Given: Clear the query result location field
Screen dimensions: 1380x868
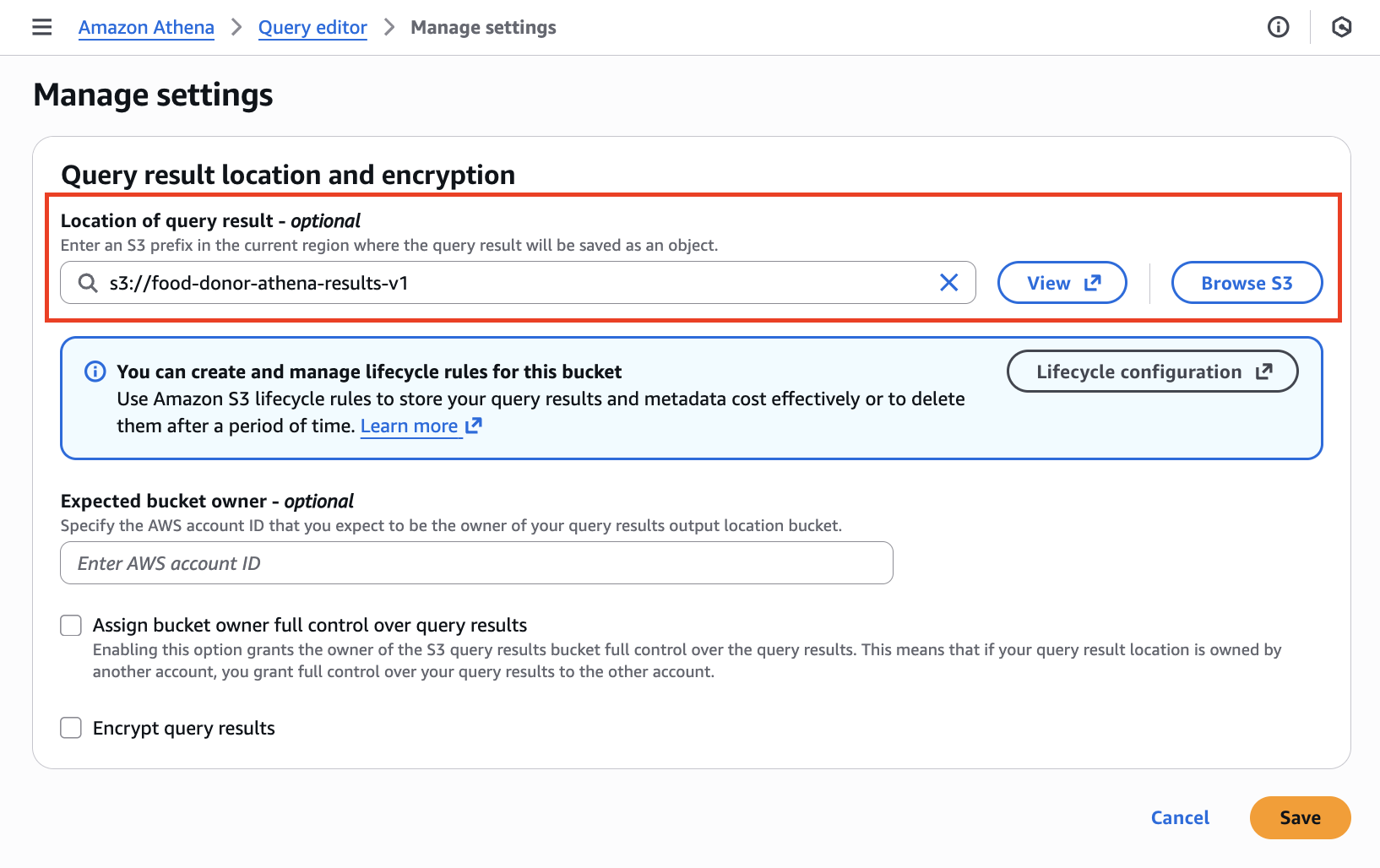Looking at the screenshot, I should [x=948, y=283].
